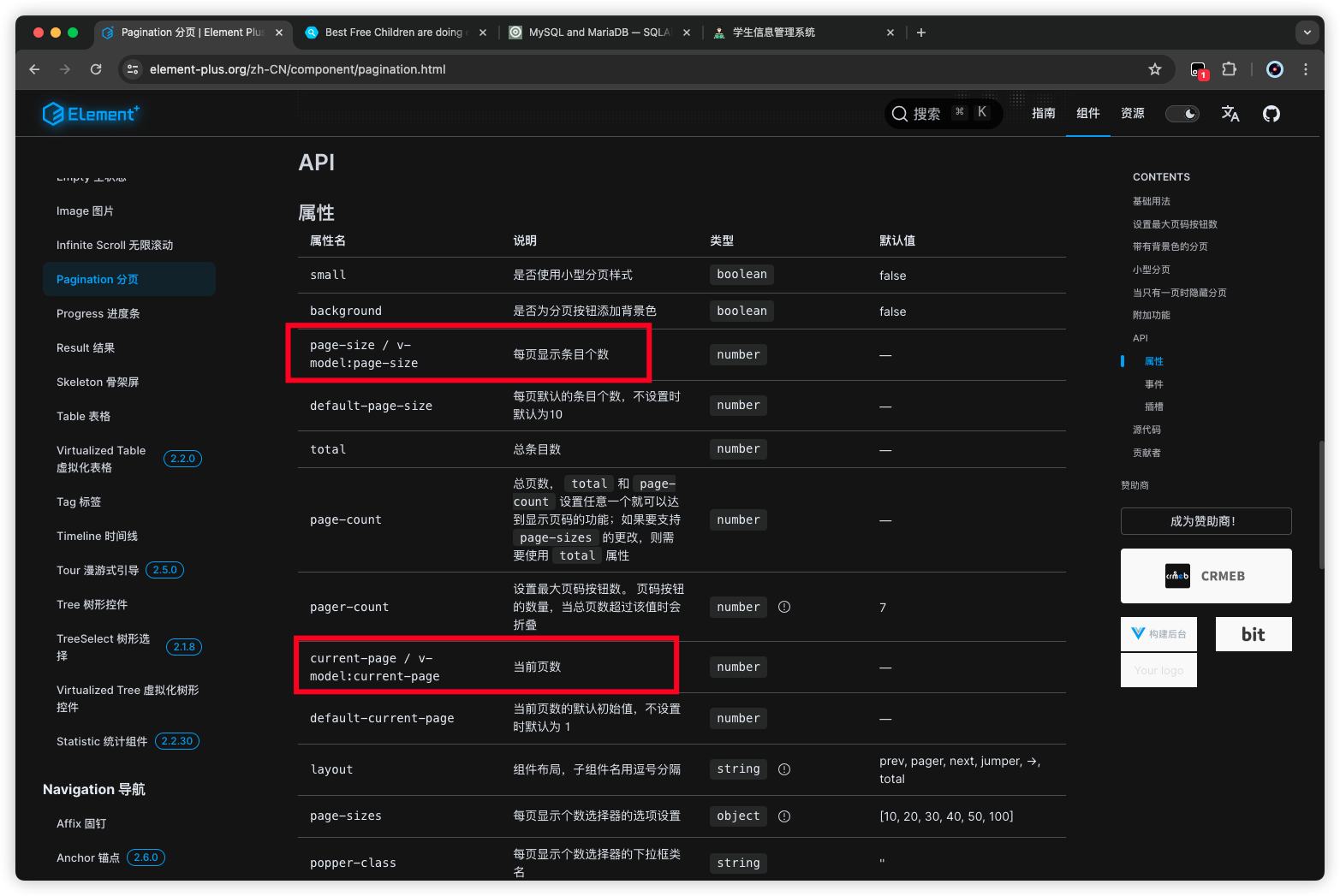Open Result 结果 component page
The image size is (1340, 896).
coord(86,348)
